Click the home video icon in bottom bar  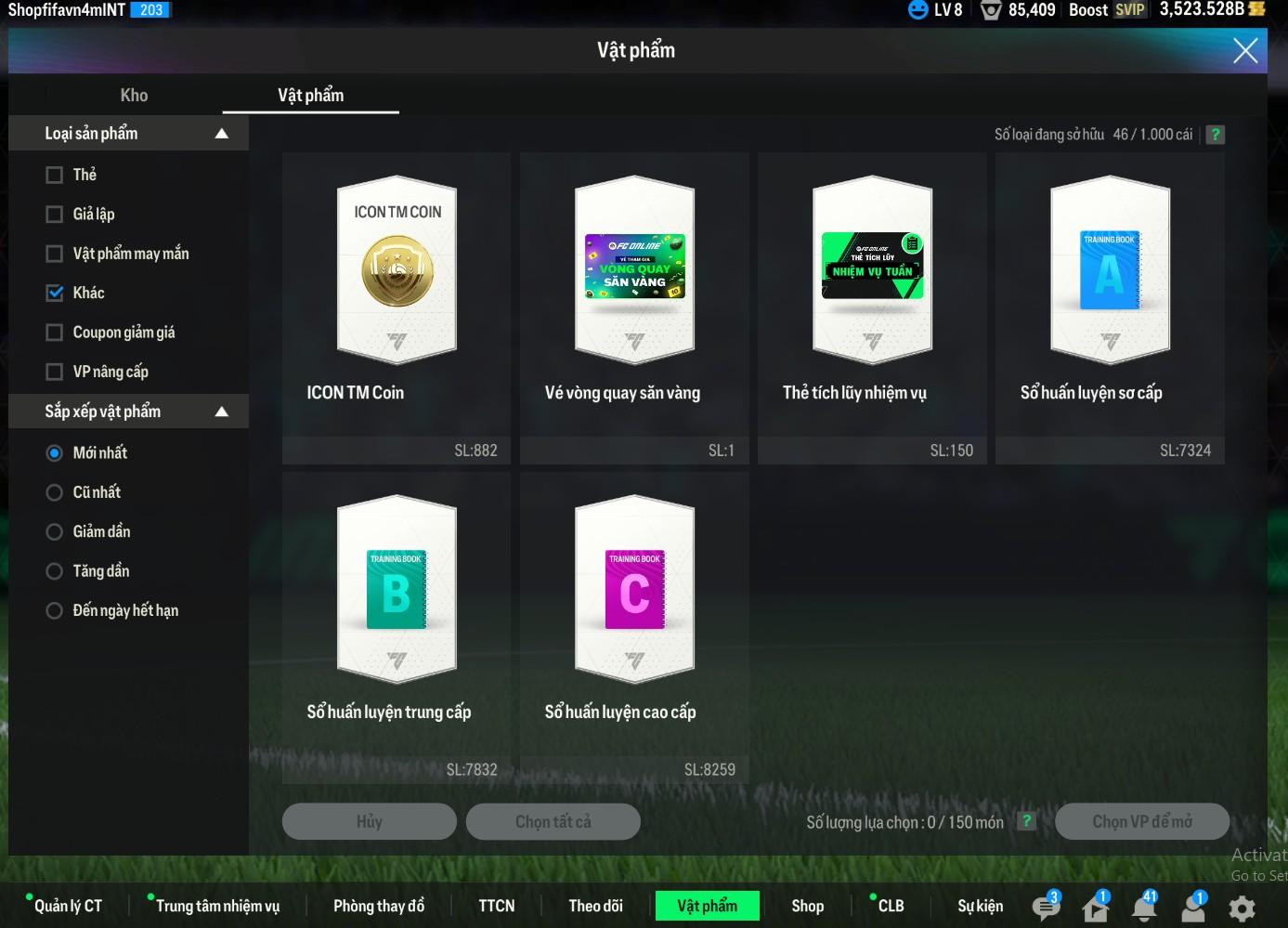pos(1096,907)
